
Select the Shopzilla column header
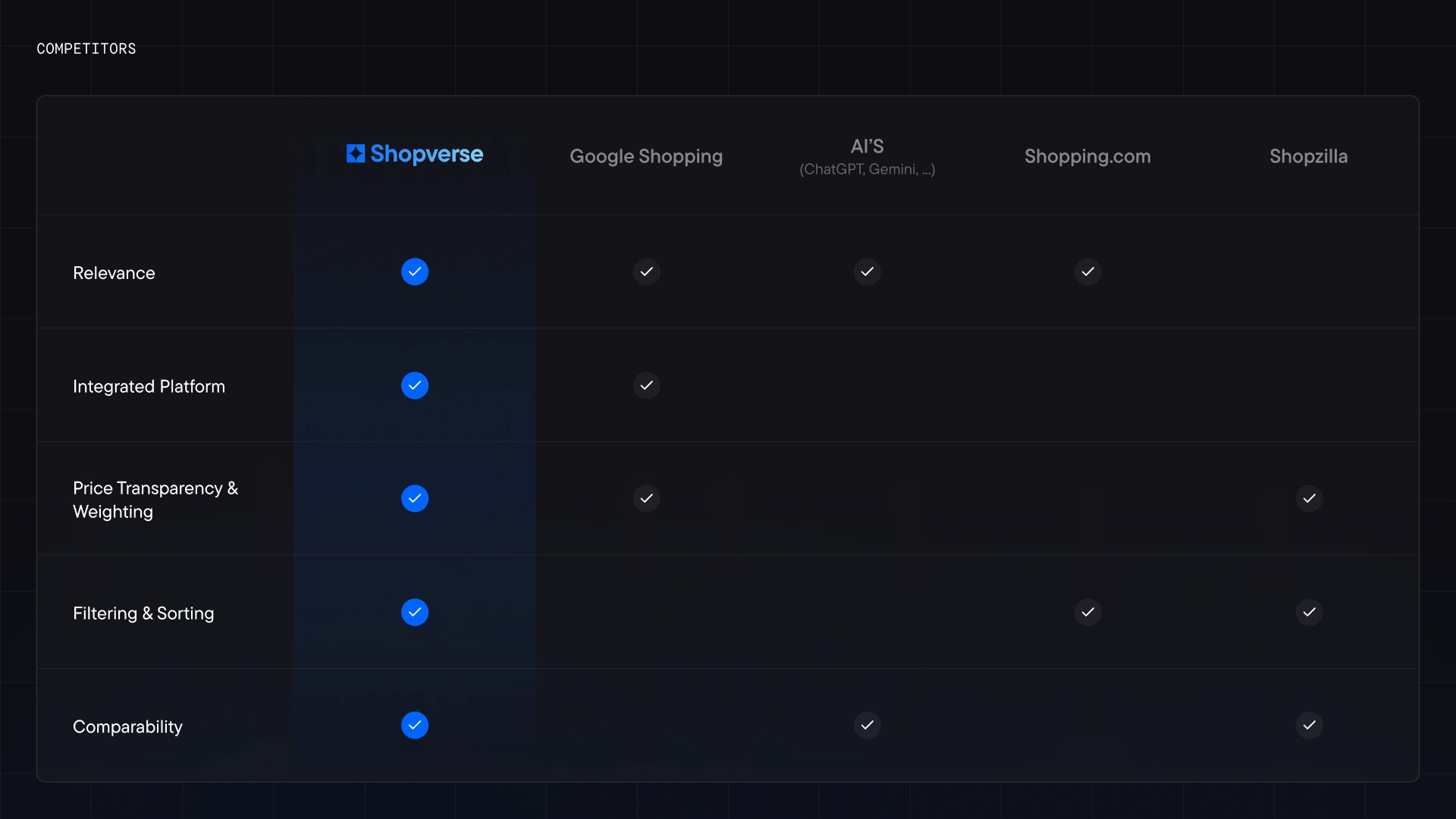1308,156
